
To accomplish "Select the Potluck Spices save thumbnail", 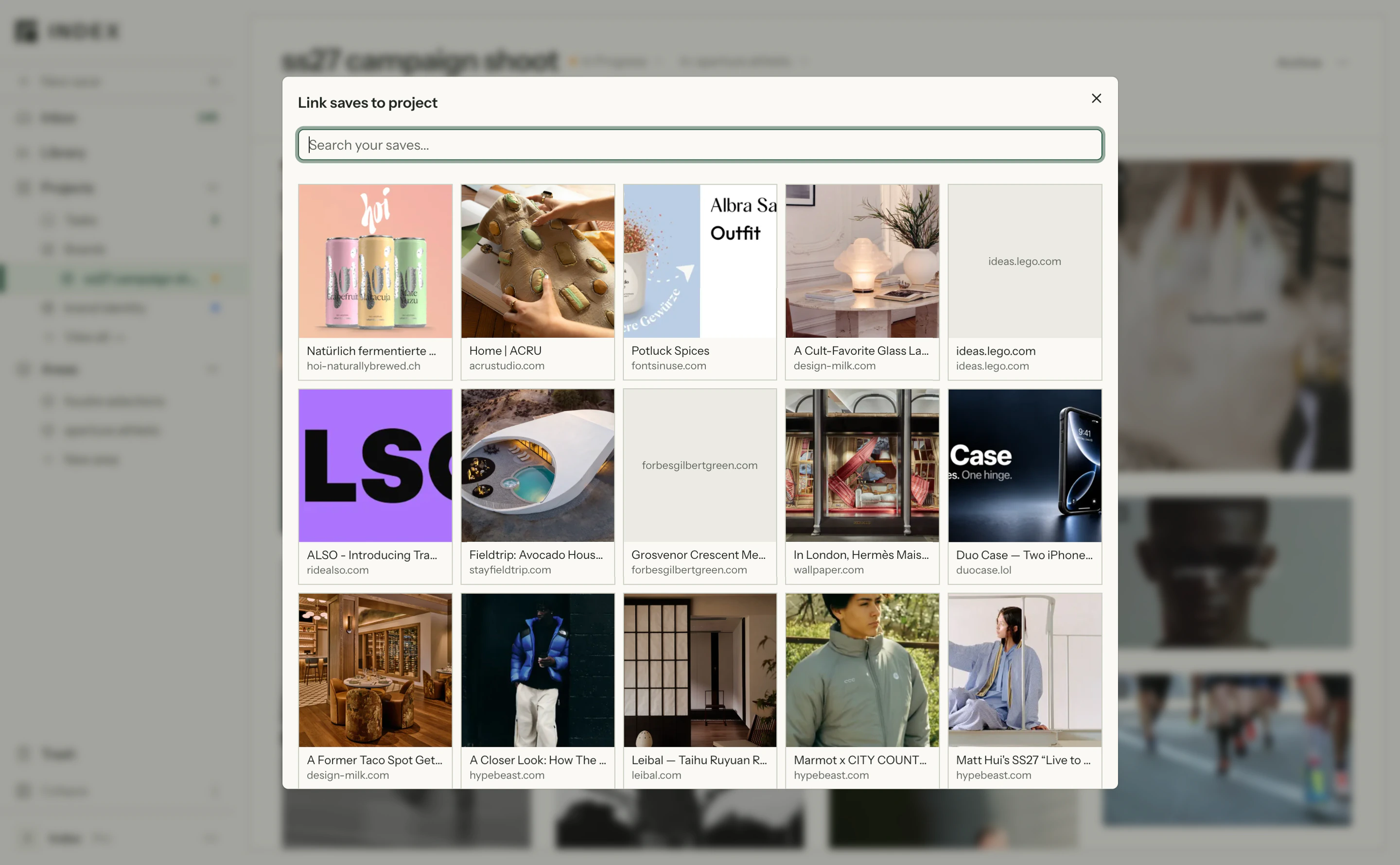I will coord(700,261).
